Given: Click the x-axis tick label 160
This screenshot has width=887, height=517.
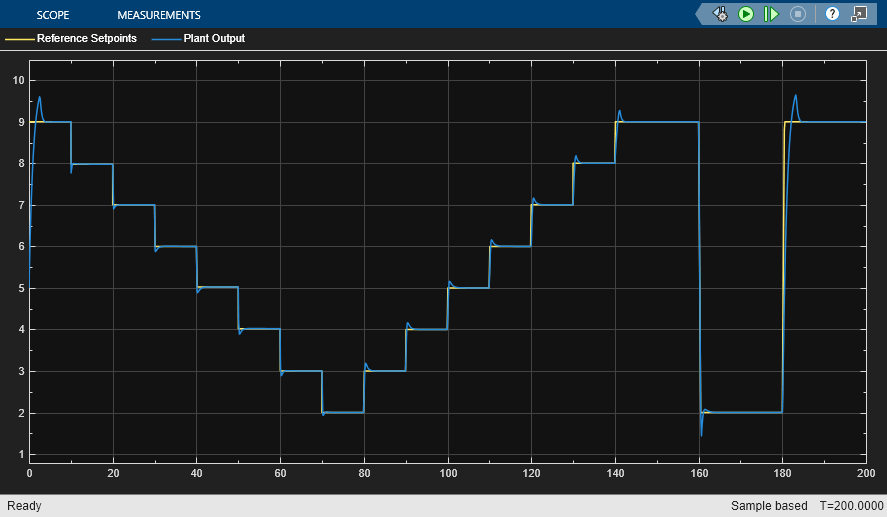Looking at the screenshot, I should (x=700, y=472).
